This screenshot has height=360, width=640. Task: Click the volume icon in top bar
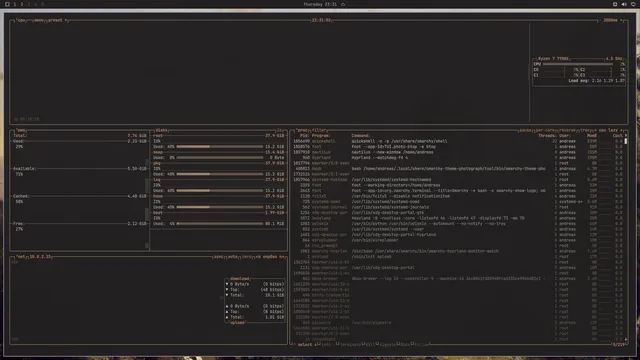[624, 4]
